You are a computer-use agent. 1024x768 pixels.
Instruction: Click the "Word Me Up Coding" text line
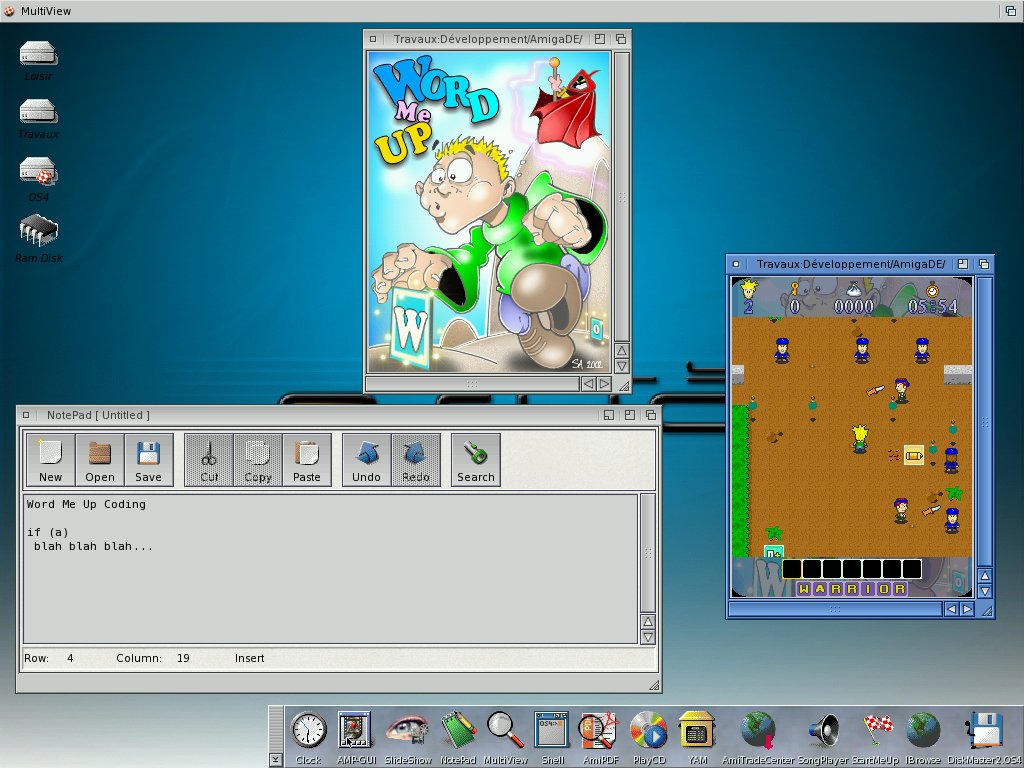(86, 504)
